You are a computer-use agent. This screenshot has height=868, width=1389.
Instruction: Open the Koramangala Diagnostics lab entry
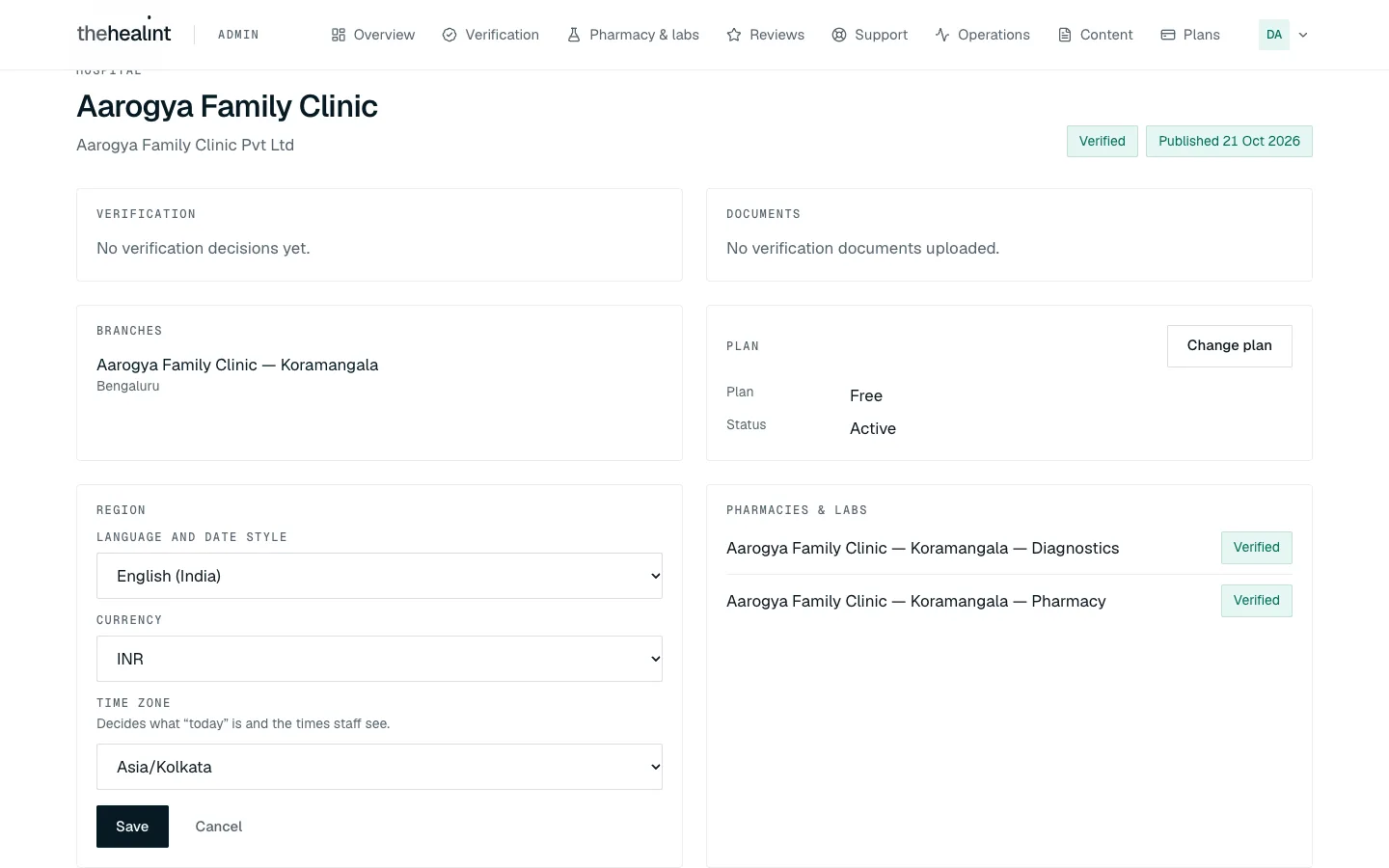[923, 548]
